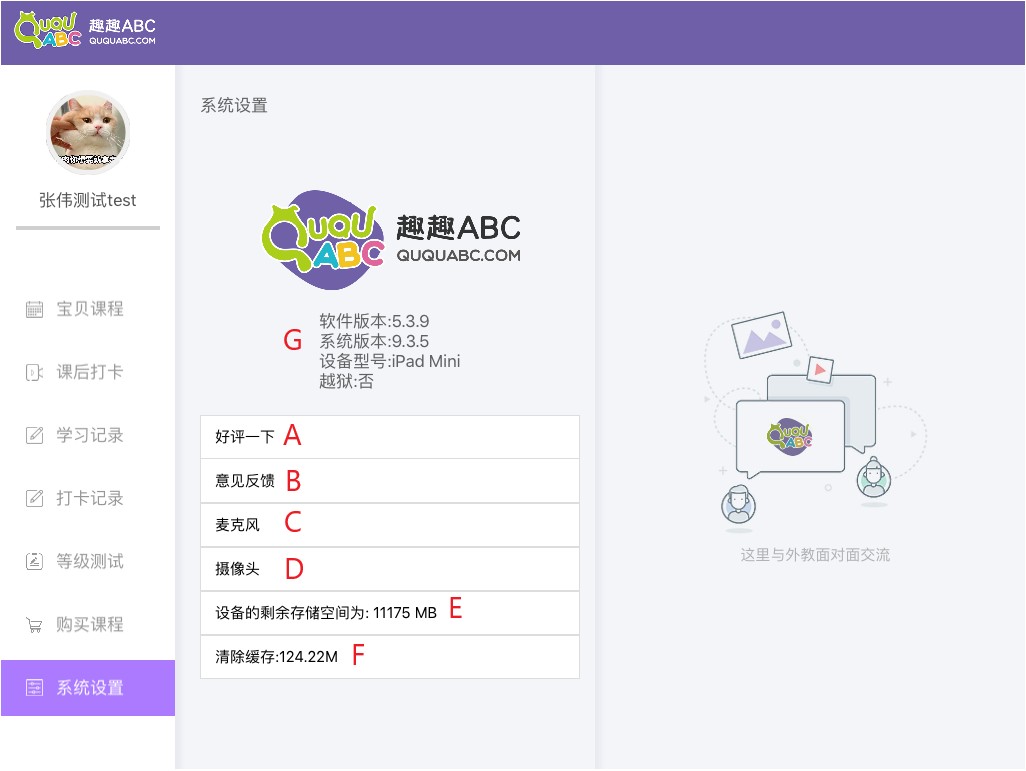Open 意见反馈 feedback option
The image size is (1026, 771).
(x=389, y=481)
